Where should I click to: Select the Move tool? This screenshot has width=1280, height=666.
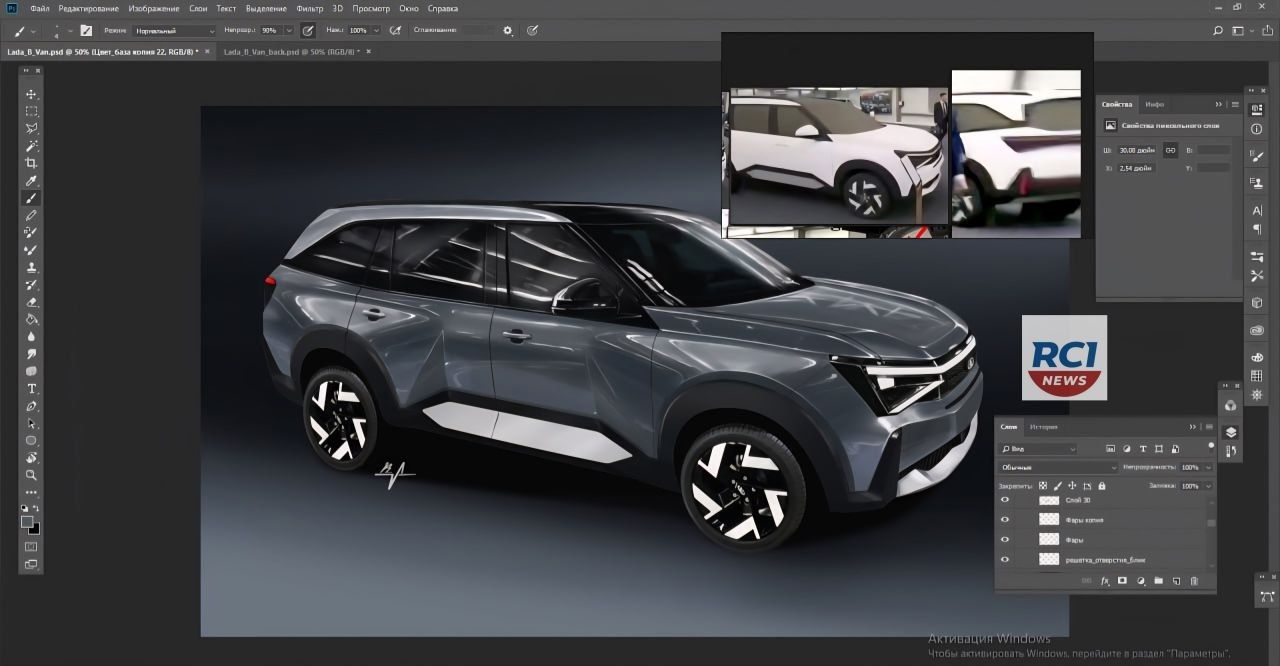31,94
